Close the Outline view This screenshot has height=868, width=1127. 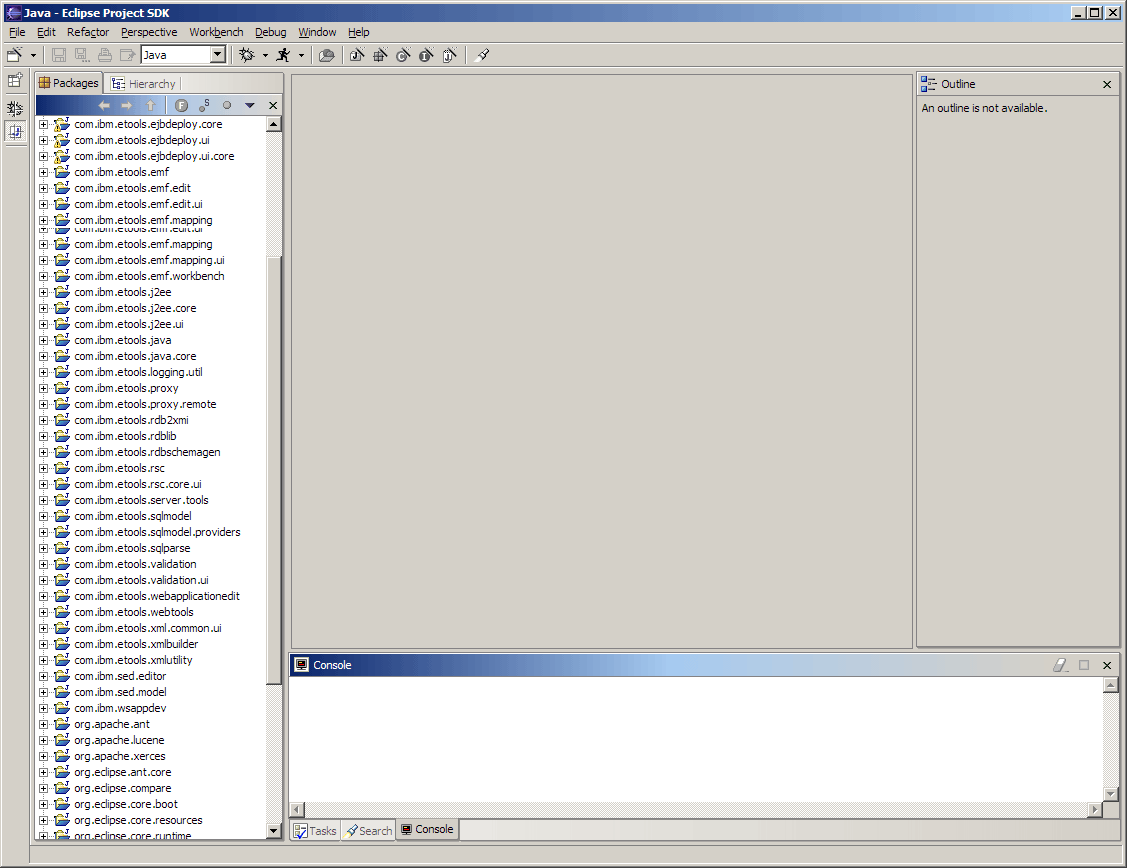click(x=1107, y=84)
